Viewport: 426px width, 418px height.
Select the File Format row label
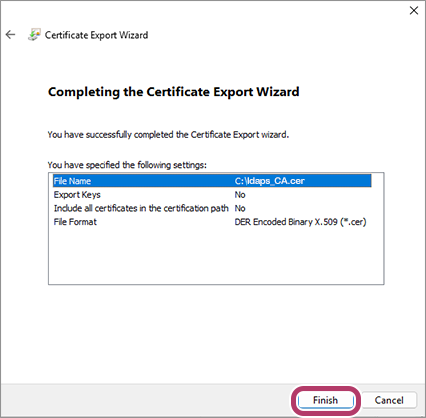tap(75, 222)
